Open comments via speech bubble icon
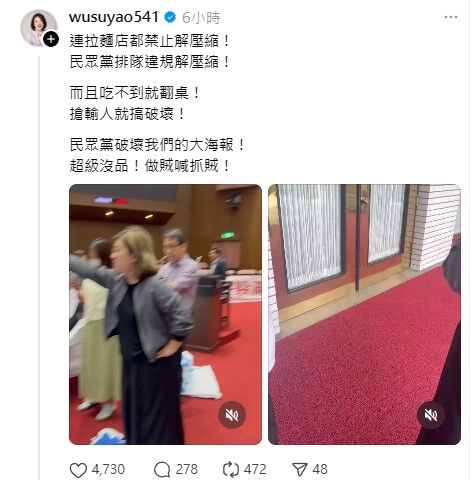 click(x=162, y=470)
